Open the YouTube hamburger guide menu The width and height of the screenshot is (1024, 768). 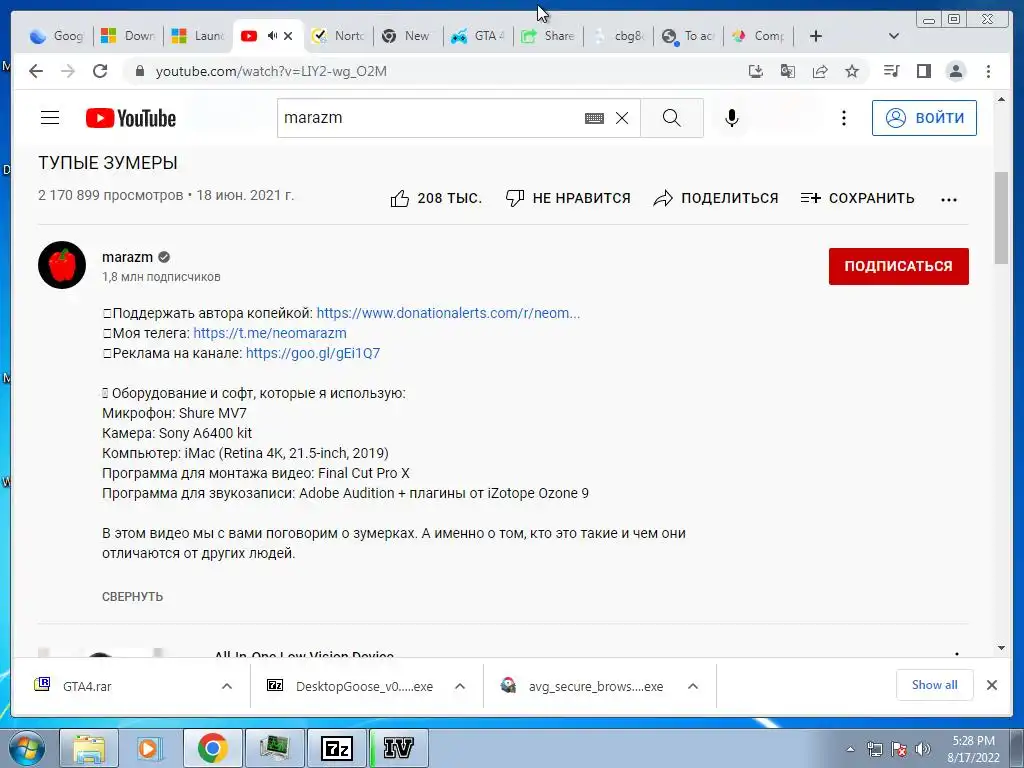[50, 118]
